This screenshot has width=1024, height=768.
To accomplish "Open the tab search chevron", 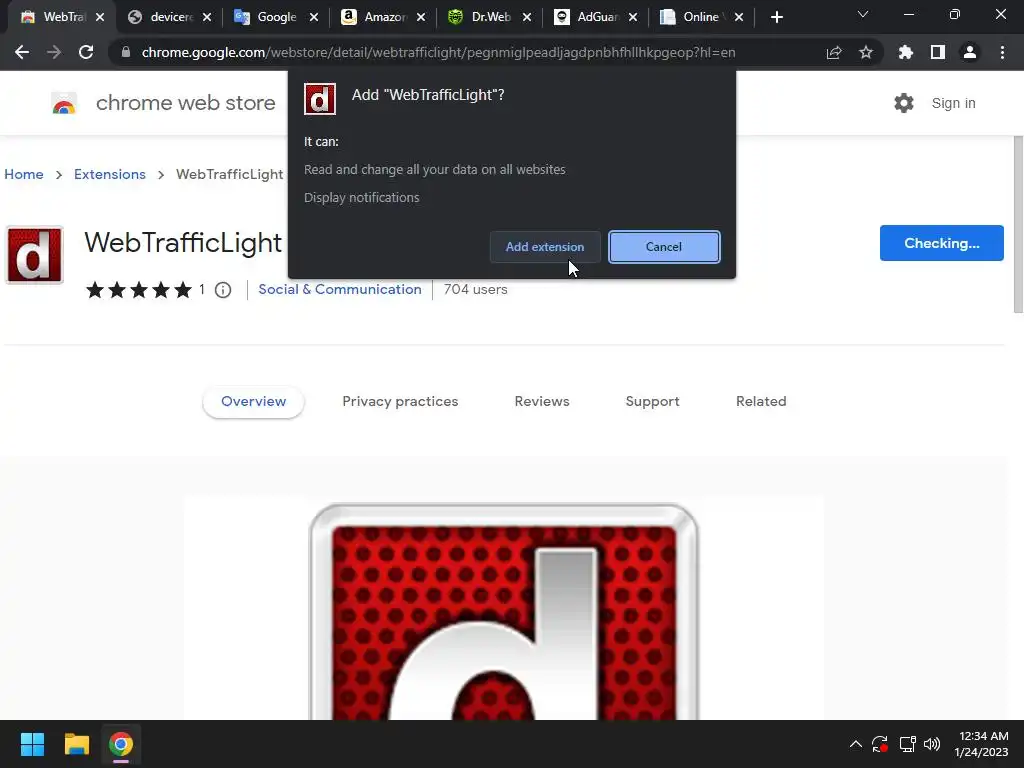I will [x=863, y=14].
